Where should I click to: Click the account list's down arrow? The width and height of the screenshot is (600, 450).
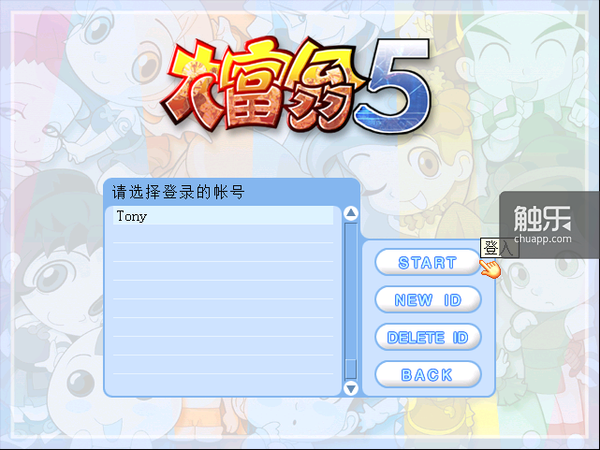[x=351, y=388]
